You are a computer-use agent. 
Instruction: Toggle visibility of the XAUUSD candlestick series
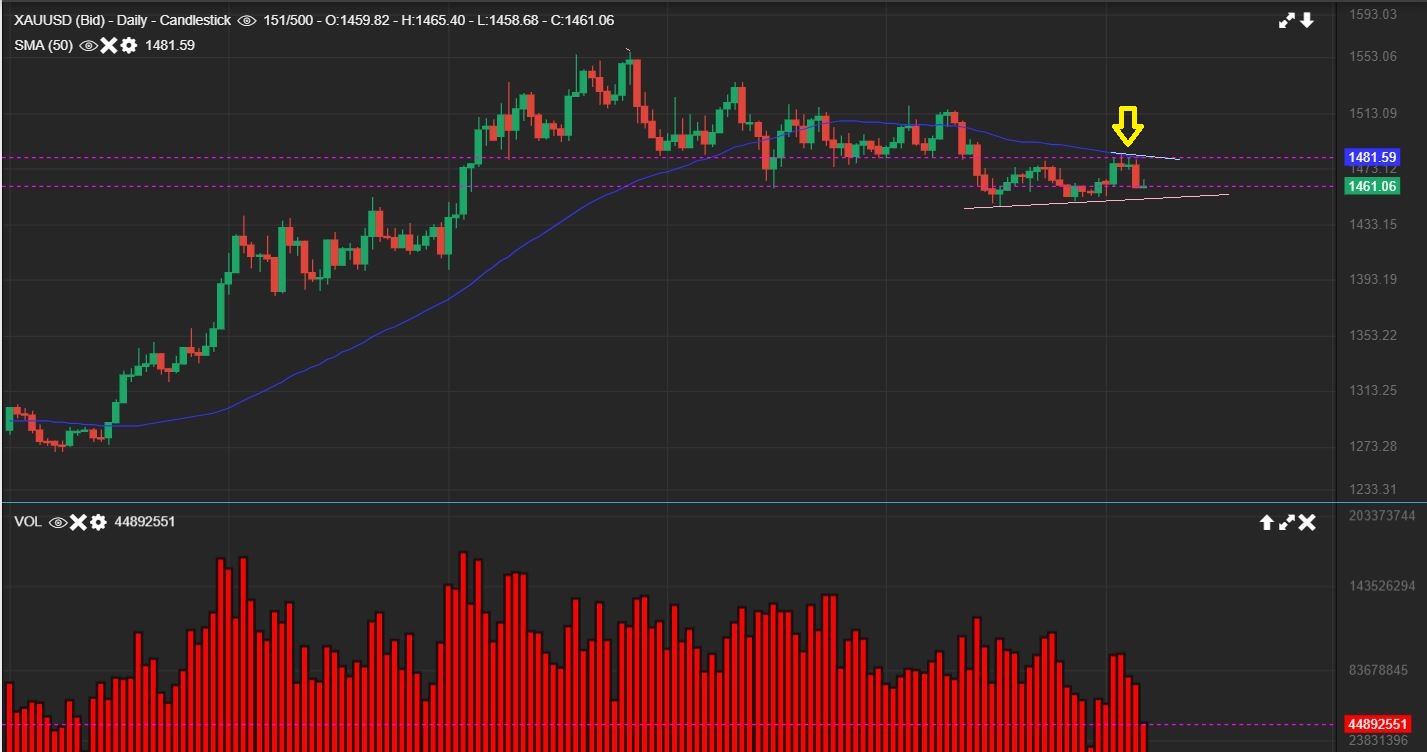pyautogui.click(x=247, y=20)
